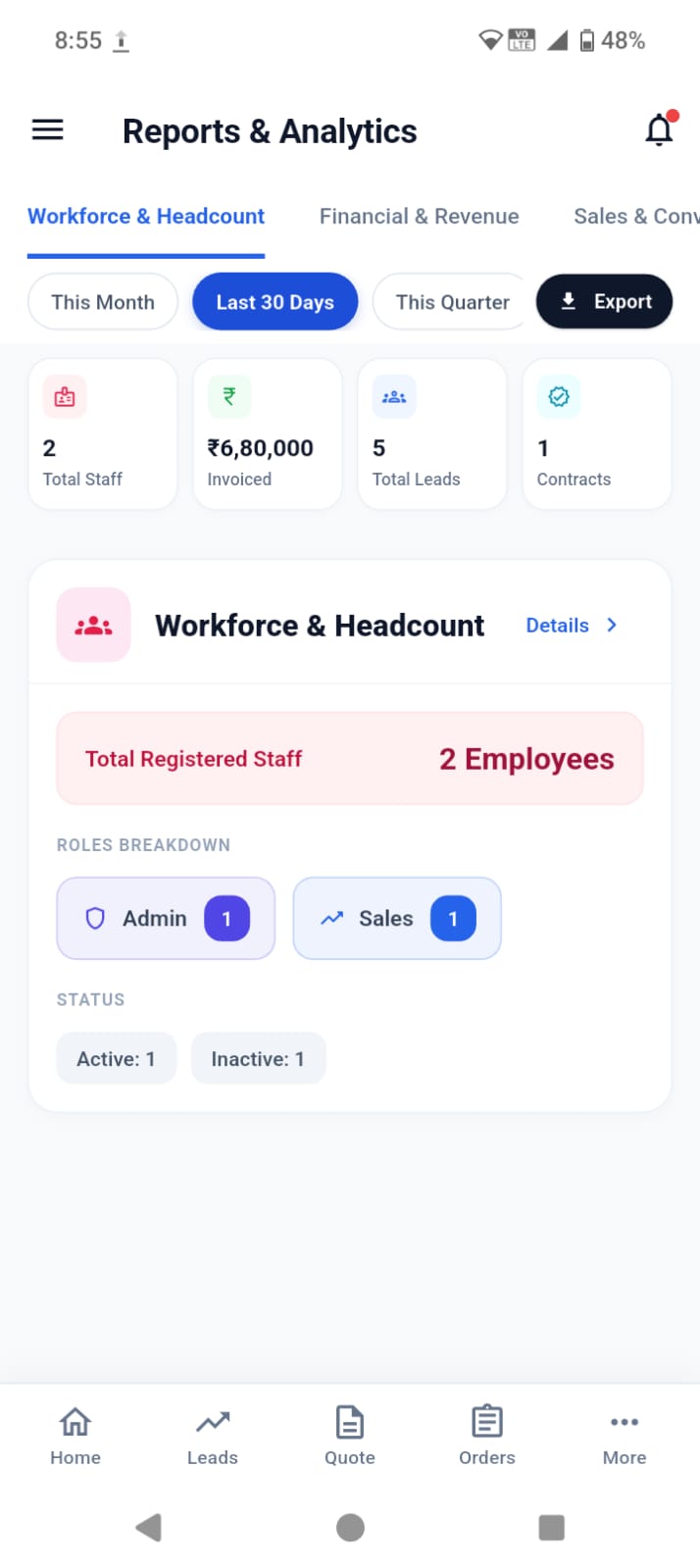Tap Android recent apps square button
Image resolution: width=700 pixels, height=1568 pixels.
tap(552, 1527)
